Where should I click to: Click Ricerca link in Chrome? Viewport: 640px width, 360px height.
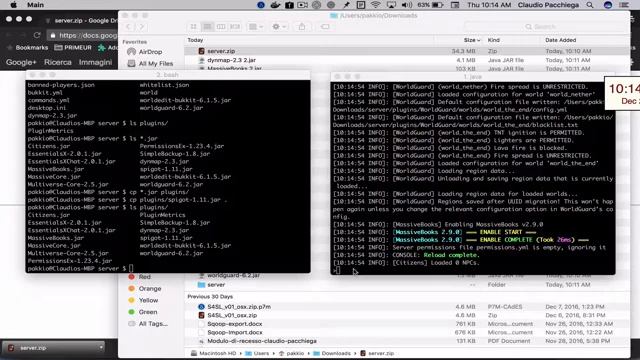(58, 62)
